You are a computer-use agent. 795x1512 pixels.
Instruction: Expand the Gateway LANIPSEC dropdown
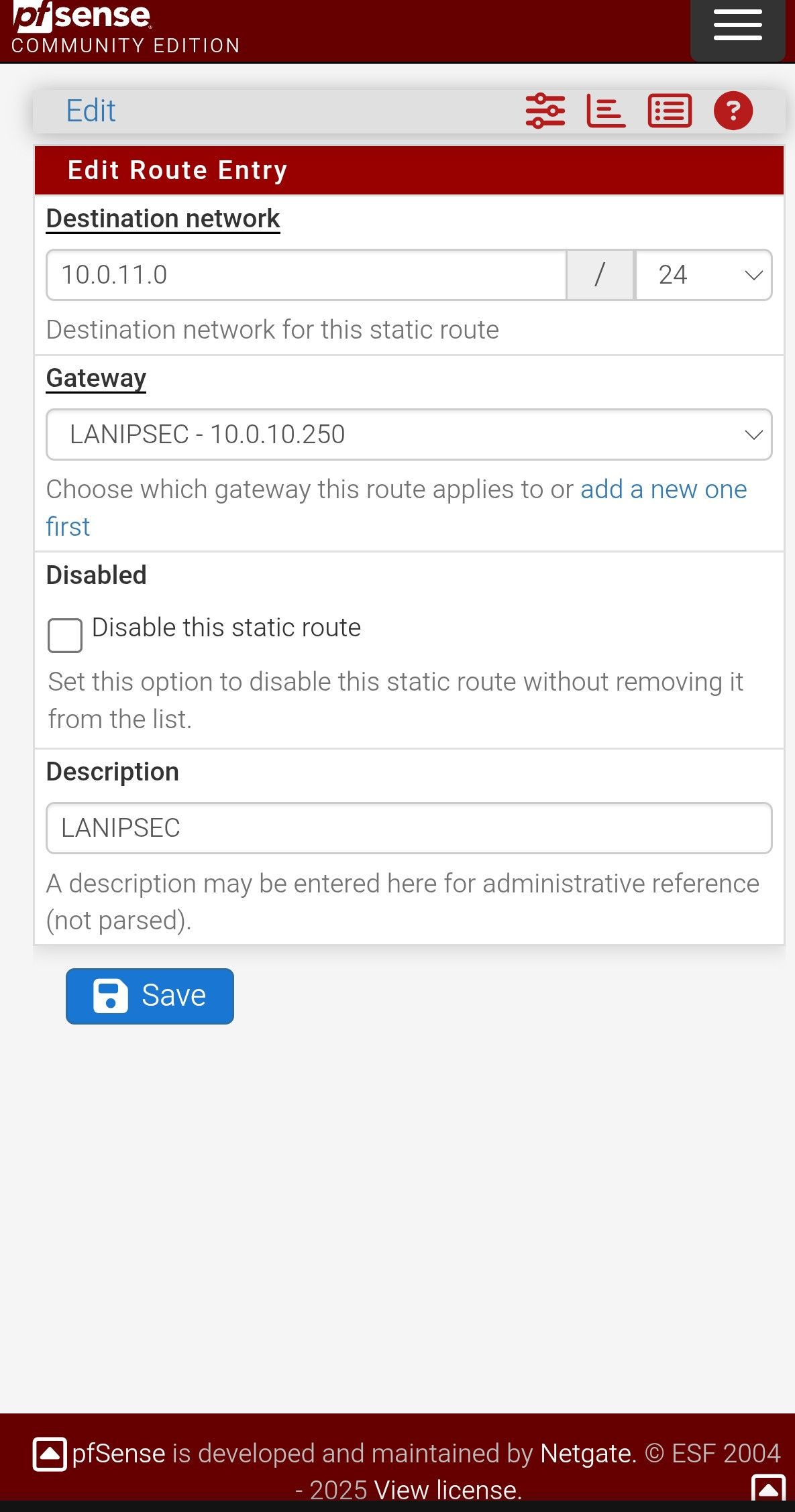(409, 434)
